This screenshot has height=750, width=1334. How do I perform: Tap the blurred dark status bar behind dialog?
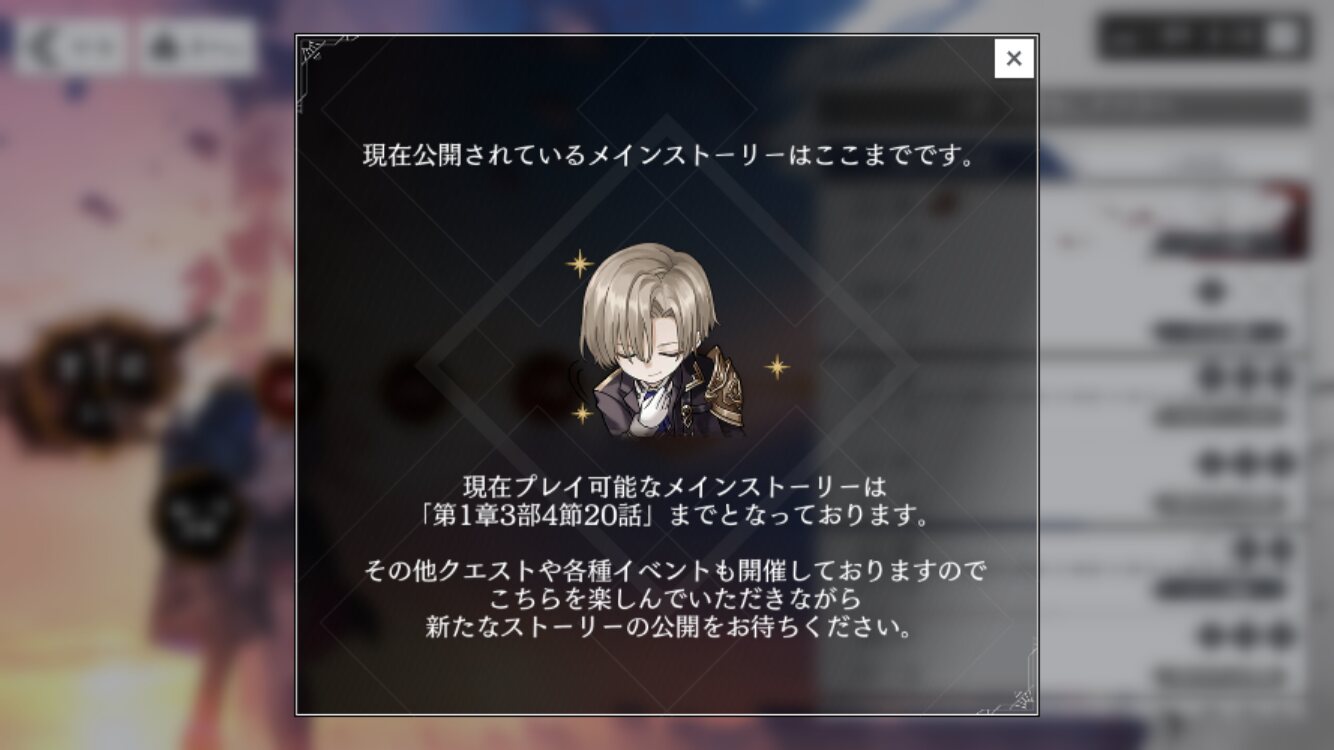tap(1204, 39)
